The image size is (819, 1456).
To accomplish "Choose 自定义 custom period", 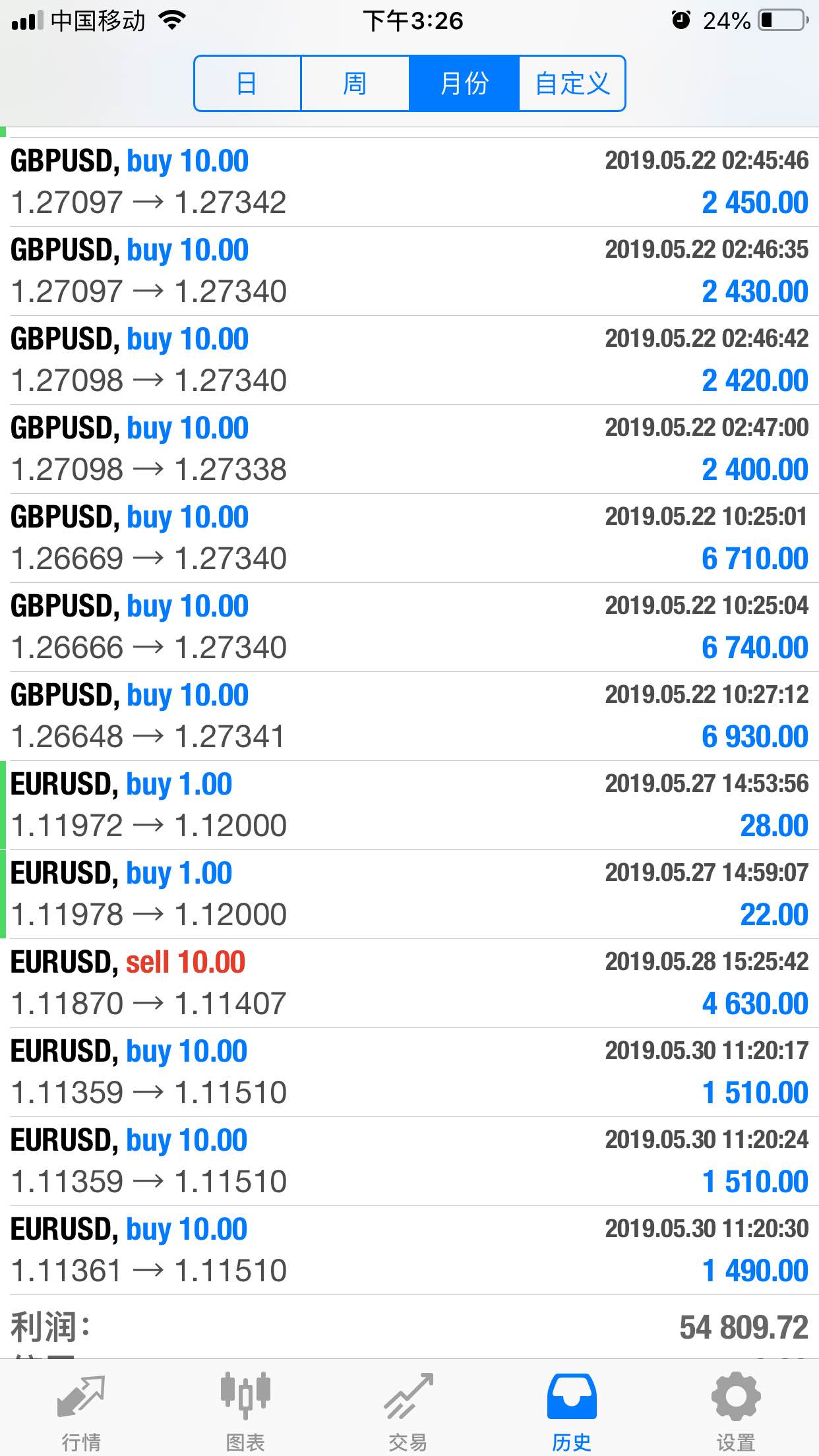I will pyautogui.click(x=572, y=84).
